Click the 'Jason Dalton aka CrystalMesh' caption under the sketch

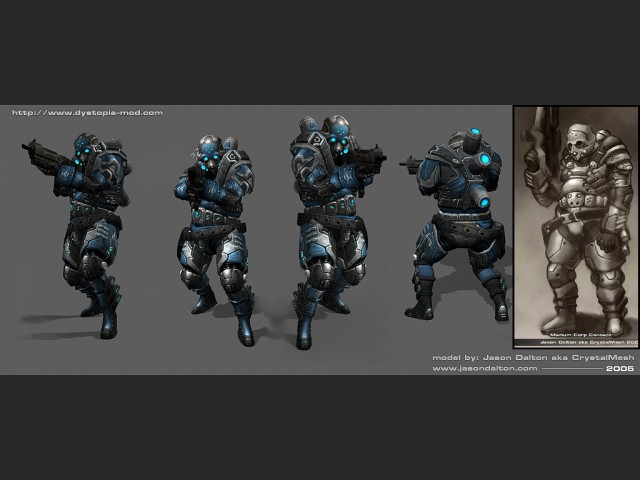pyautogui.click(x=589, y=342)
